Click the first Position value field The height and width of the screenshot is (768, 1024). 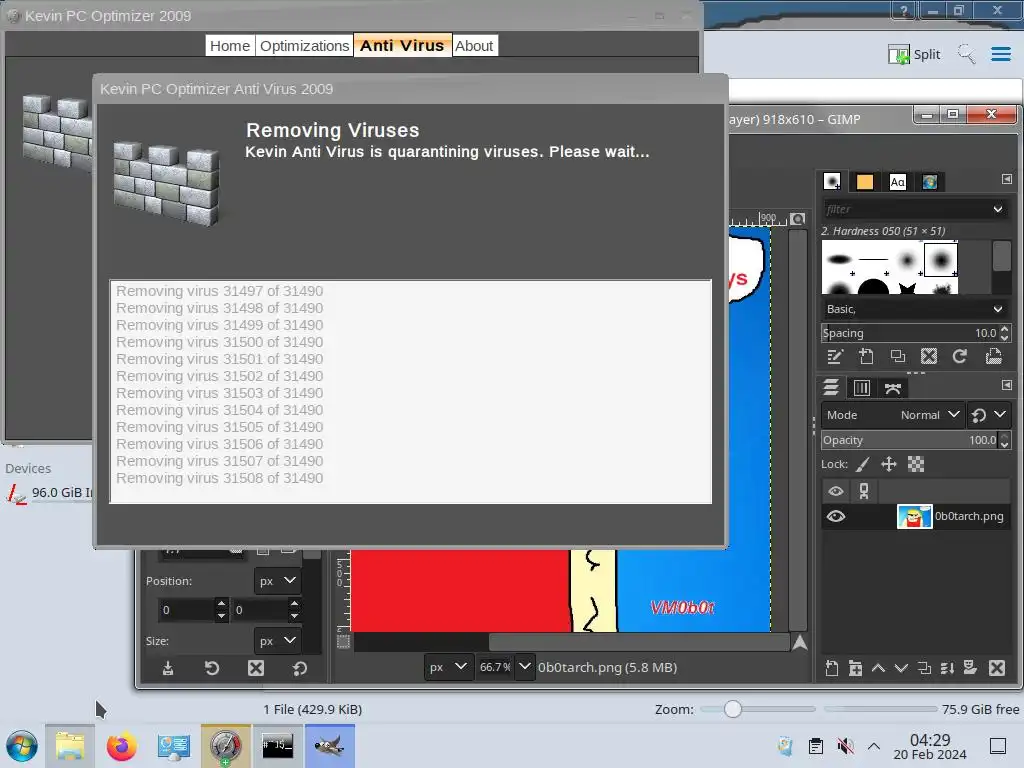[186, 610]
